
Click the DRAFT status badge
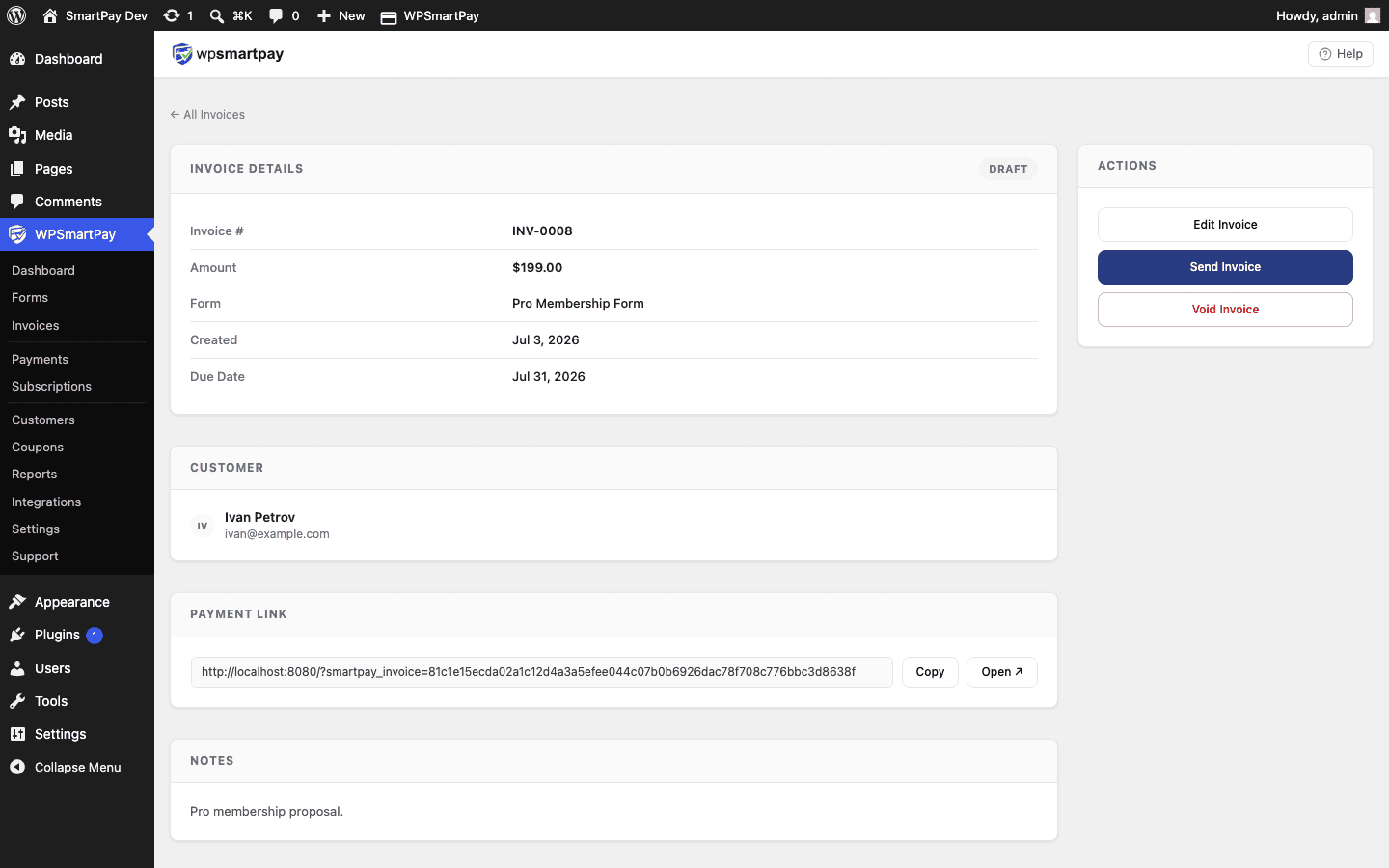click(1008, 169)
